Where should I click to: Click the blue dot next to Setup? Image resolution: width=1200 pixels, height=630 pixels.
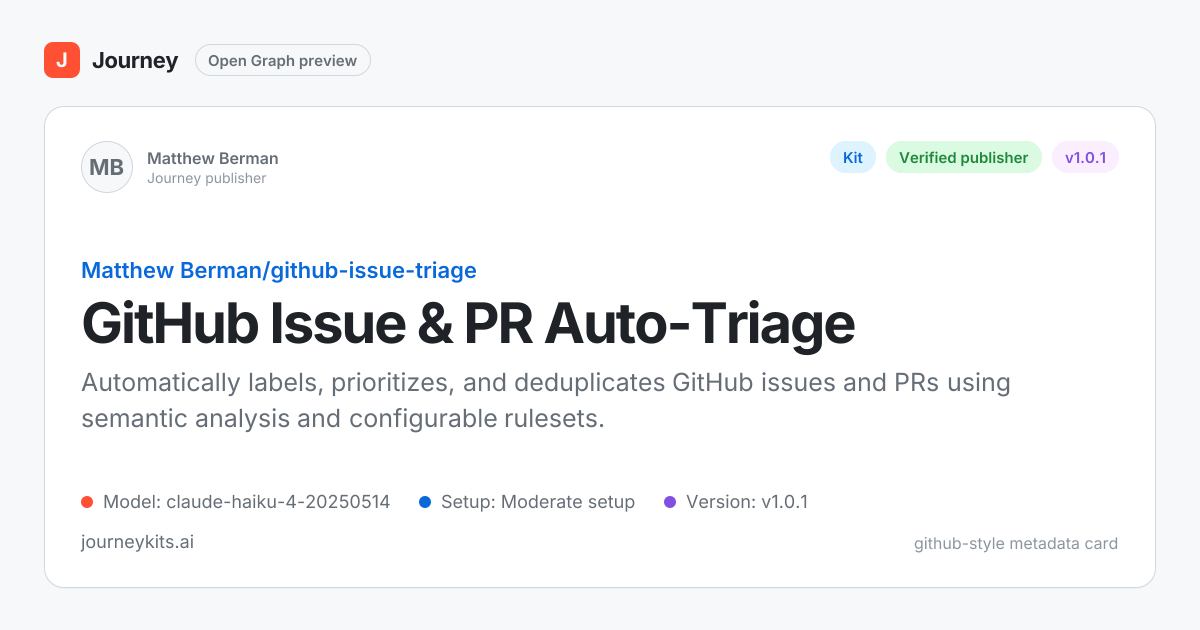(425, 502)
